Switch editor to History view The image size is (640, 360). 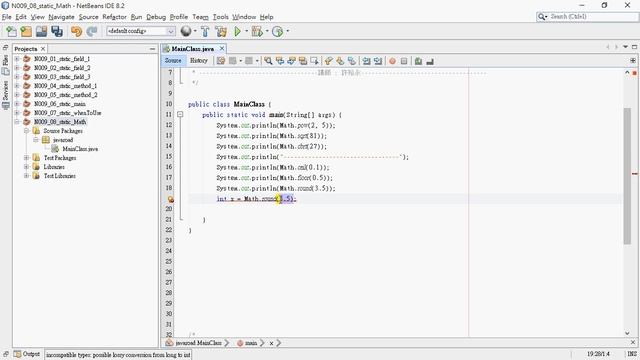tap(199, 60)
